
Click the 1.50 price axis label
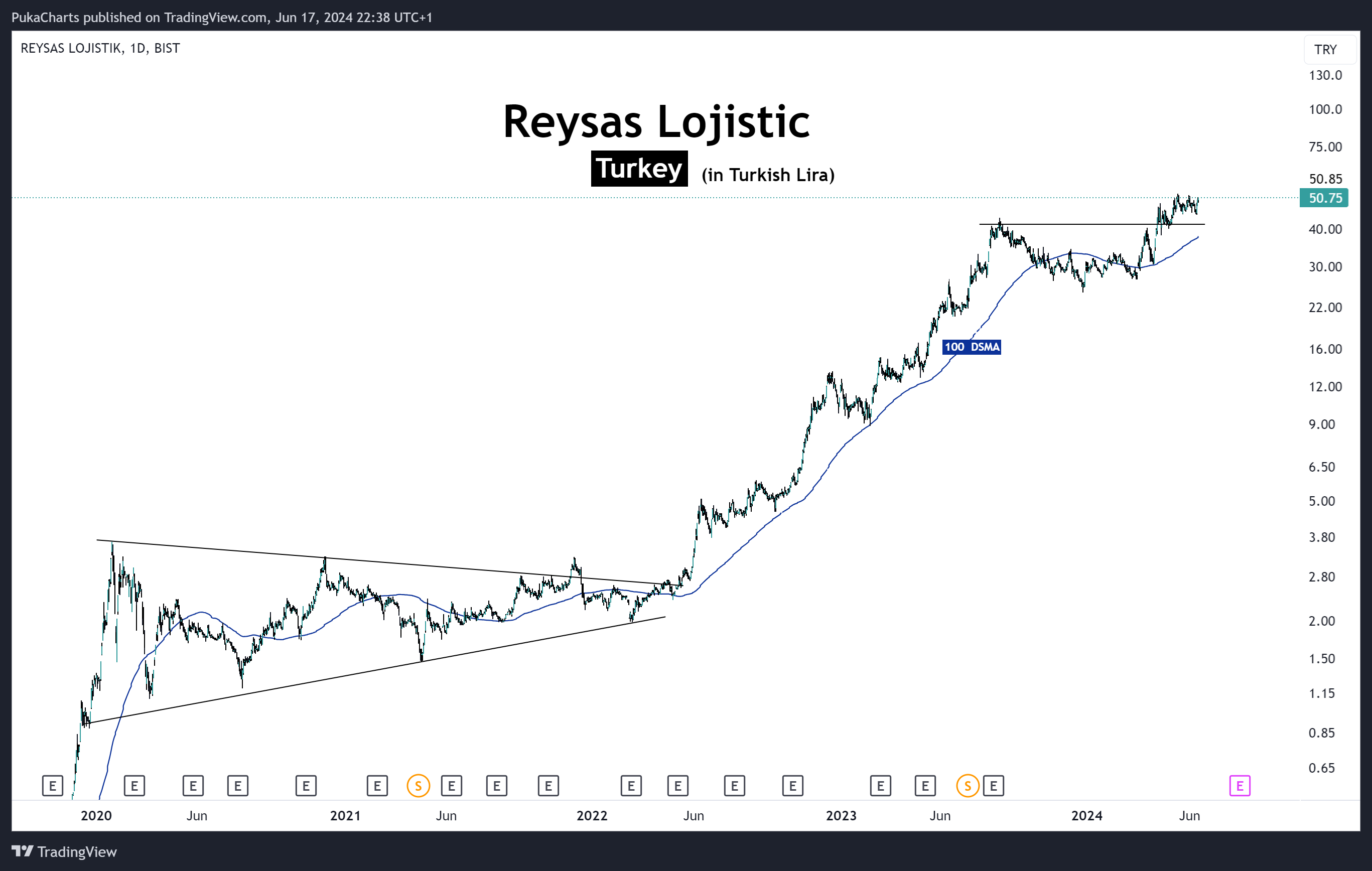(x=1322, y=659)
